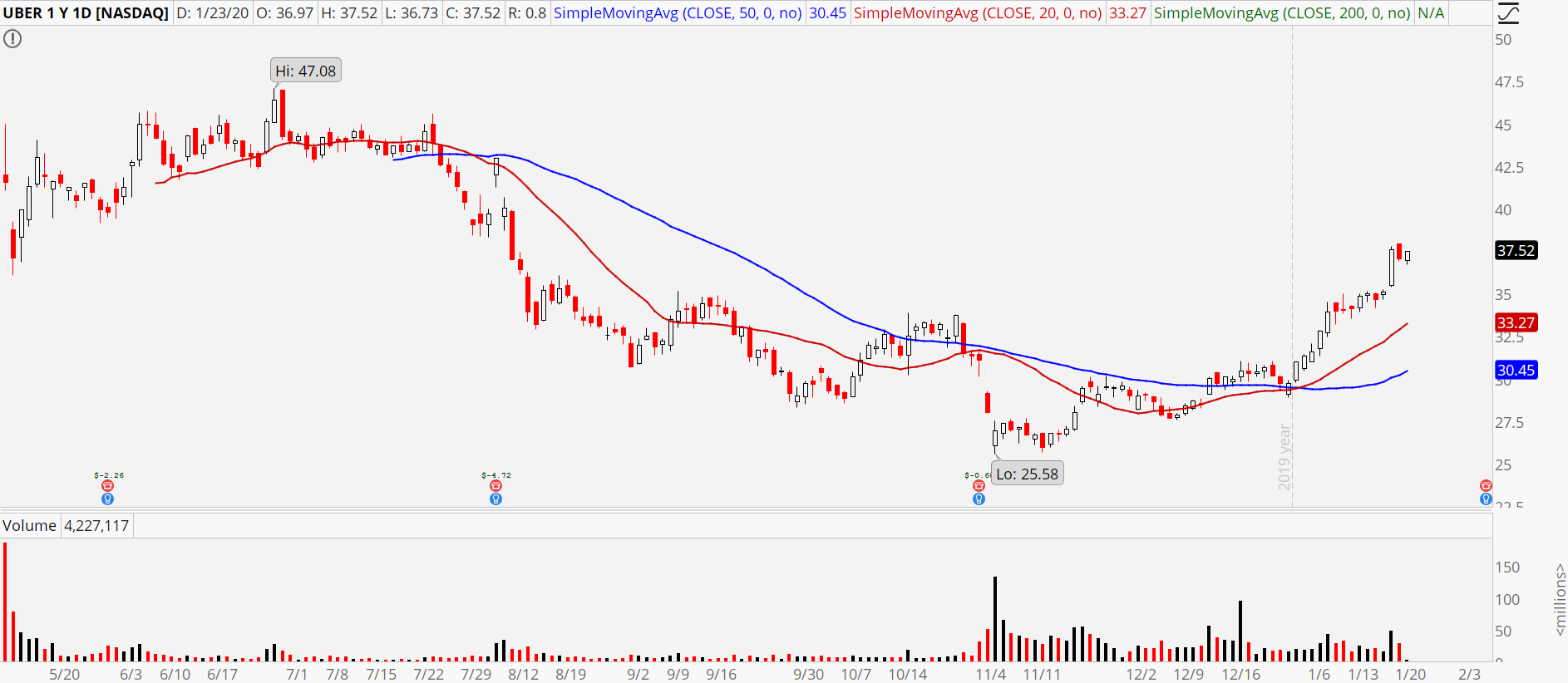The width and height of the screenshot is (1568, 683).
Task: Click the blue lightbulb icon above the 2/3 date
Action: click(1486, 499)
